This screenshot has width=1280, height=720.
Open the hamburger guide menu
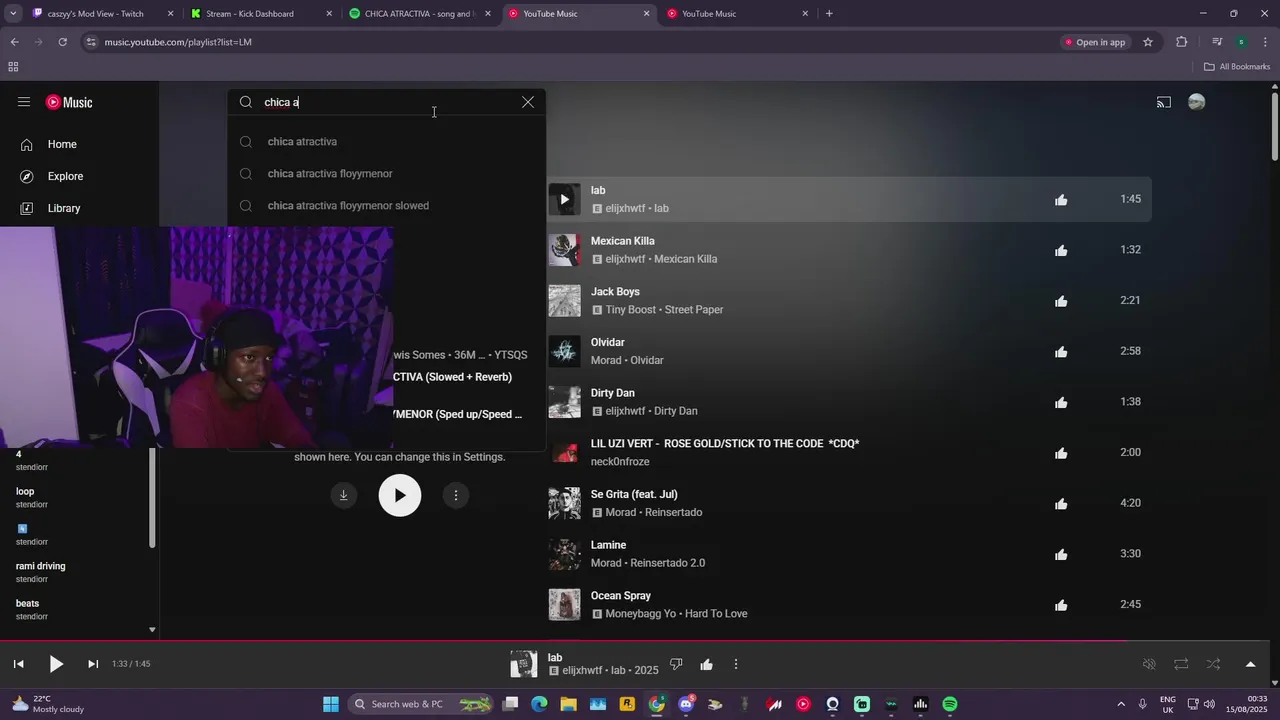pyautogui.click(x=24, y=102)
